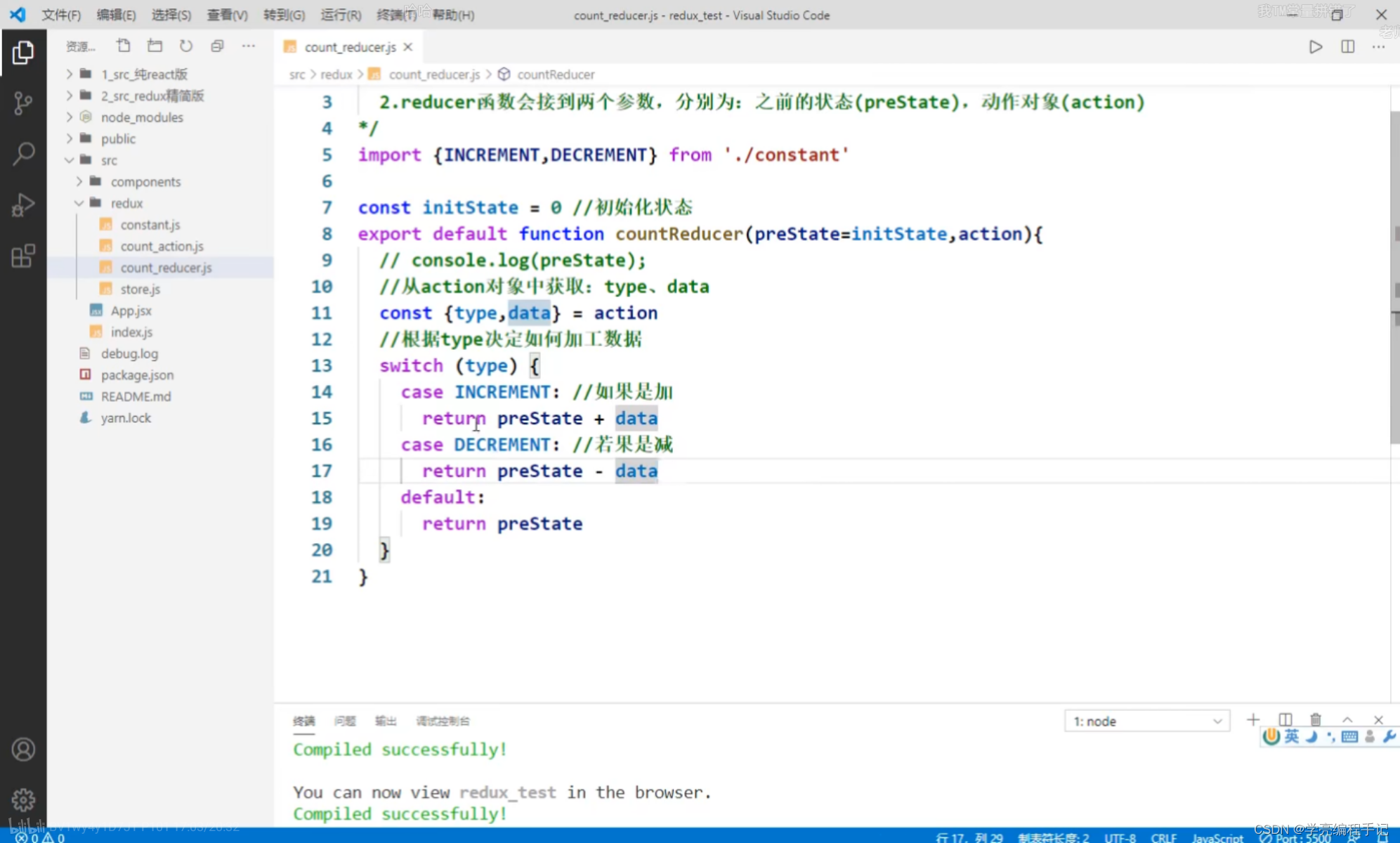Screen dimensions: 1400x843
Task: Open count_action.js in the file tree
Action: coord(160,246)
